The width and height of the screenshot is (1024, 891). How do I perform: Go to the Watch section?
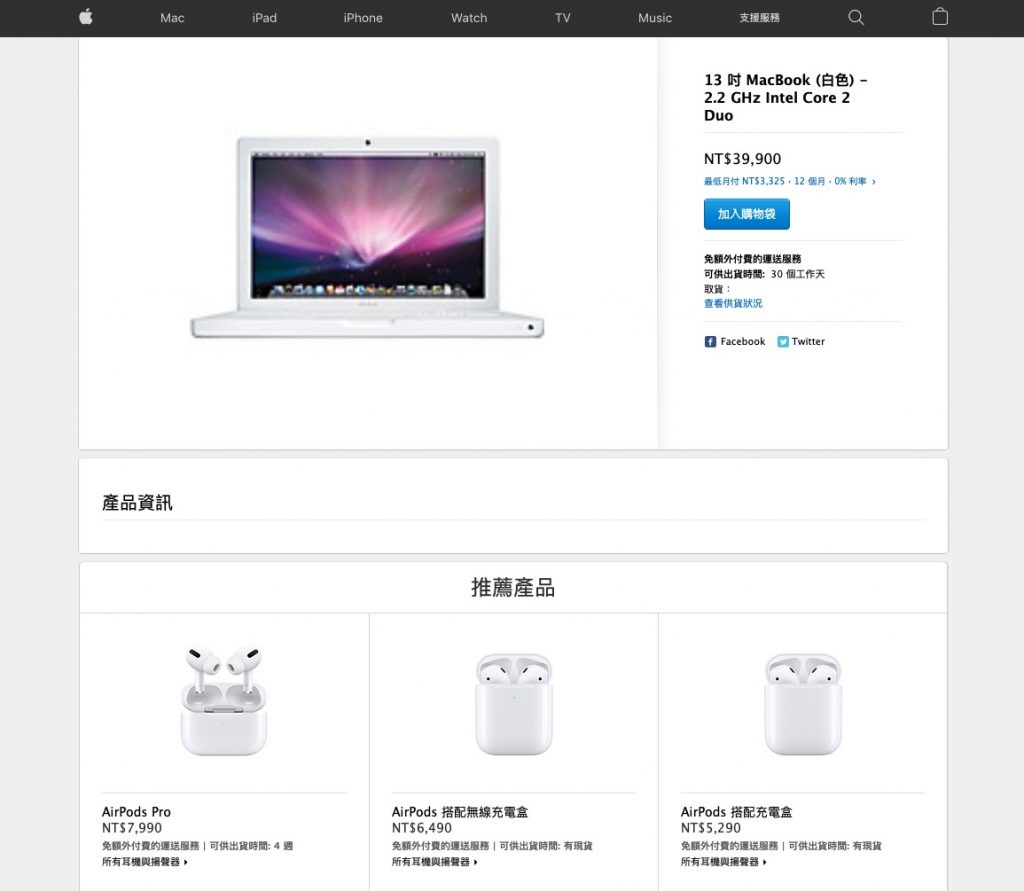click(469, 18)
